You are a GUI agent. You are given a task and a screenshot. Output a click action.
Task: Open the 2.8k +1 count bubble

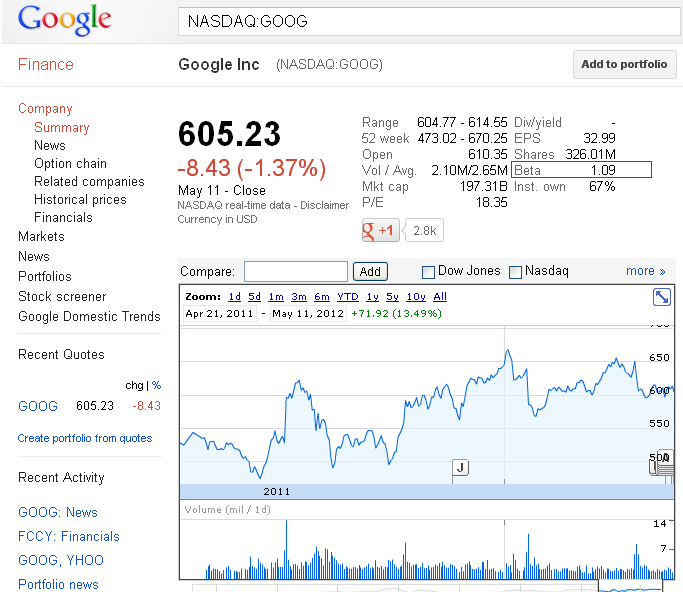tap(425, 230)
